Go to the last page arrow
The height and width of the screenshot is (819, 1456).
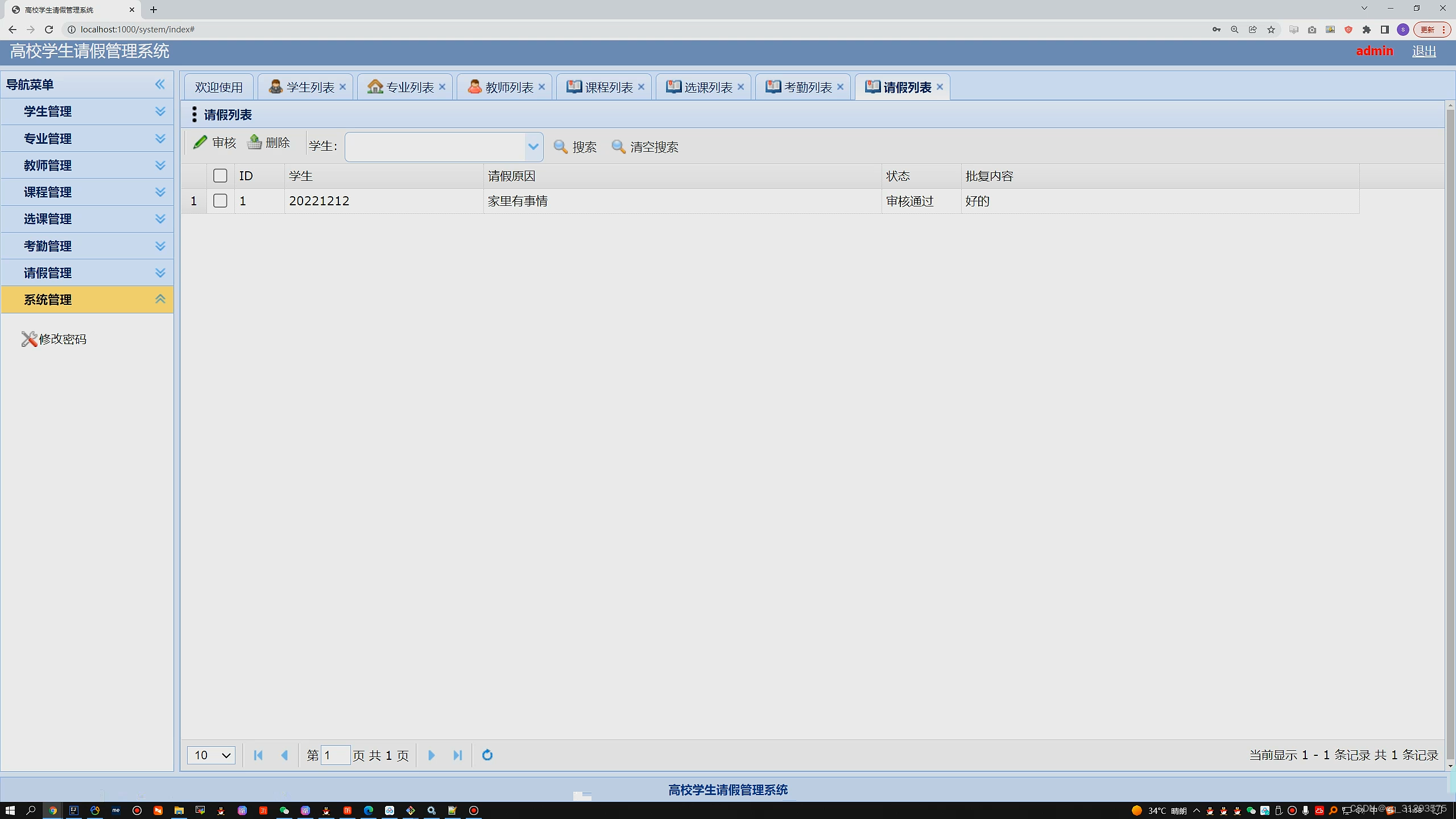[x=458, y=755]
